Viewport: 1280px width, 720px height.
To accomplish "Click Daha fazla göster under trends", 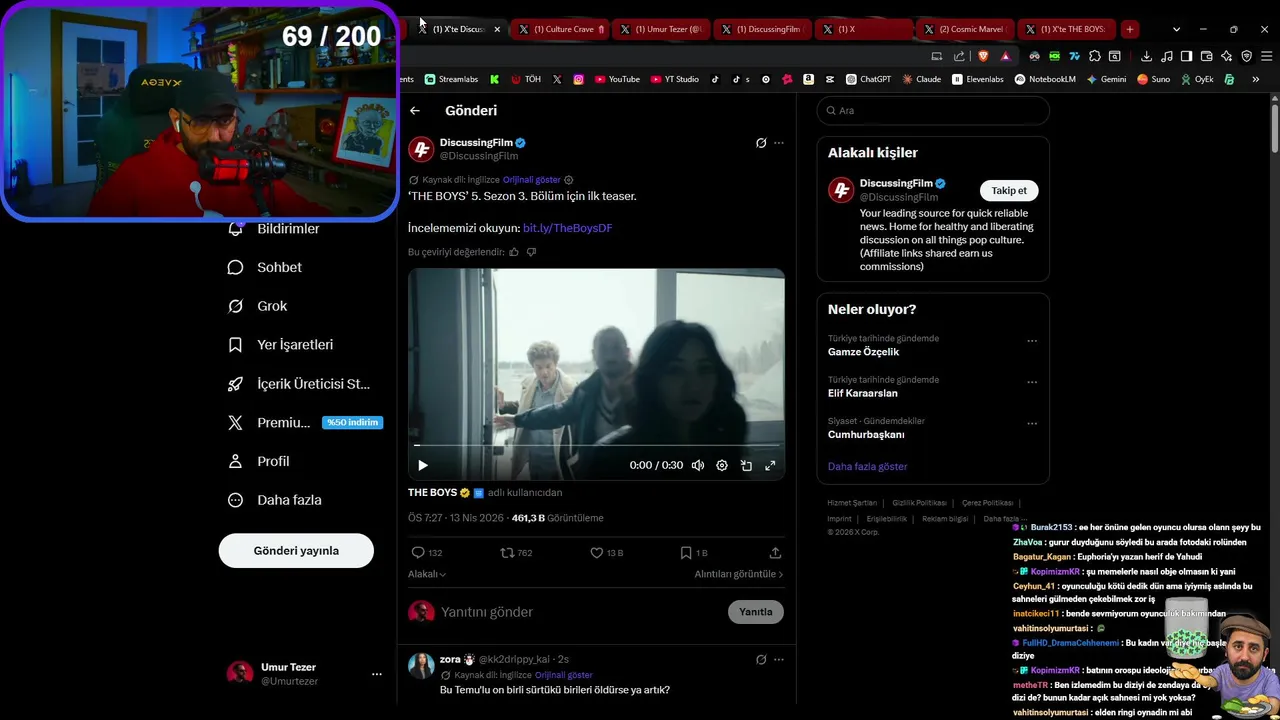I will pyautogui.click(x=867, y=467).
